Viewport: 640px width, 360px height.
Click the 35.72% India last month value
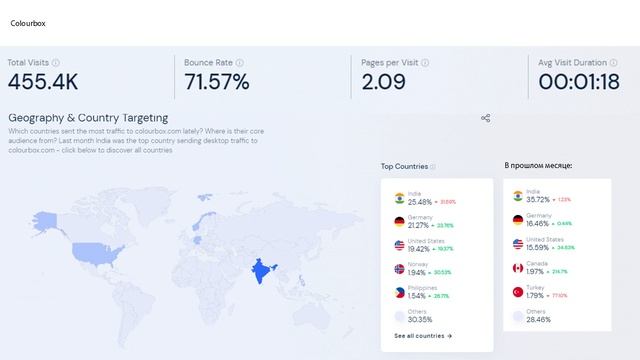[x=538, y=200]
